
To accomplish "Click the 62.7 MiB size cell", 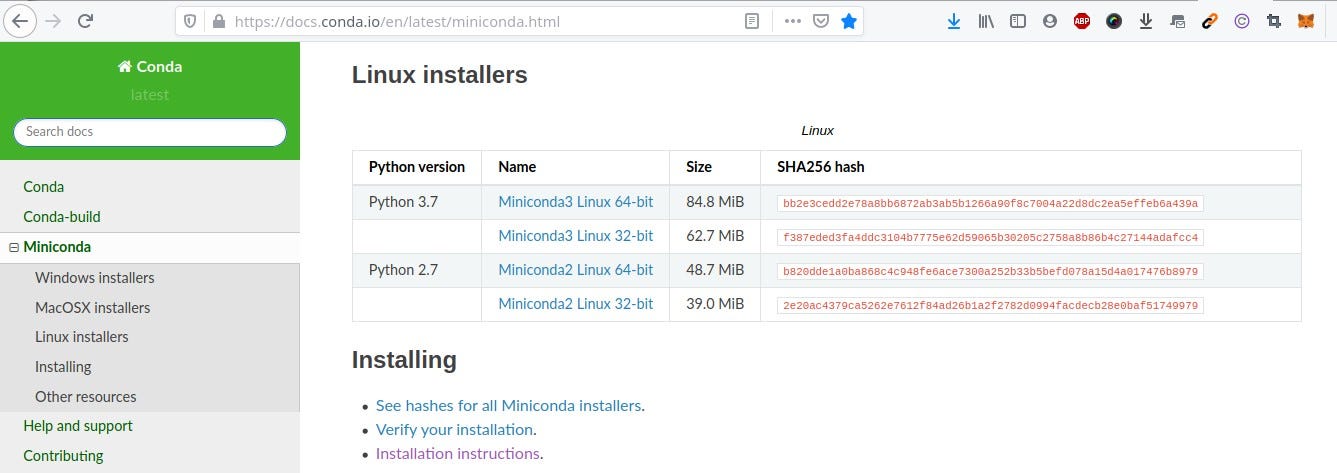I will click(715, 236).
